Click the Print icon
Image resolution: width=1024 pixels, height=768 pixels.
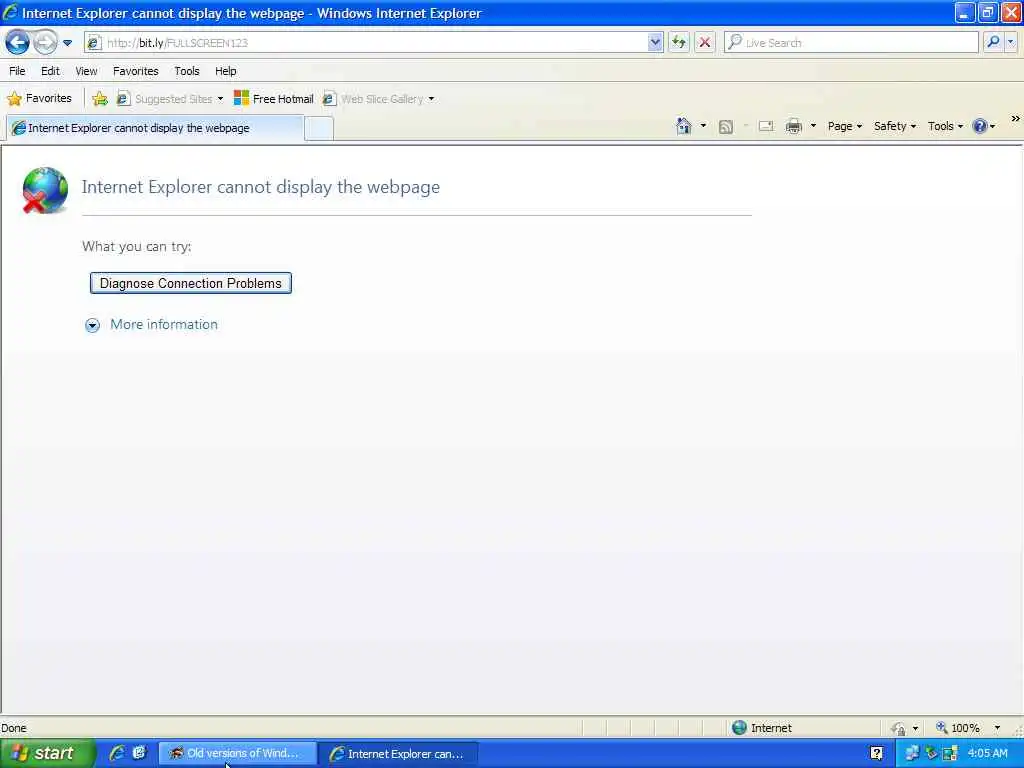click(793, 126)
